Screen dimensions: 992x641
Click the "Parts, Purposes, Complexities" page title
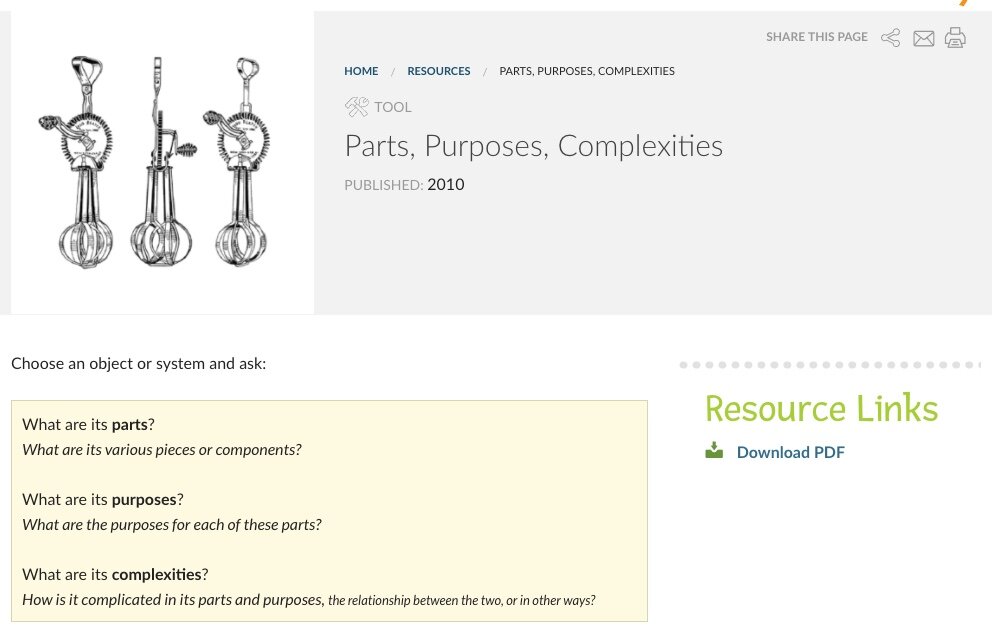(x=533, y=146)
